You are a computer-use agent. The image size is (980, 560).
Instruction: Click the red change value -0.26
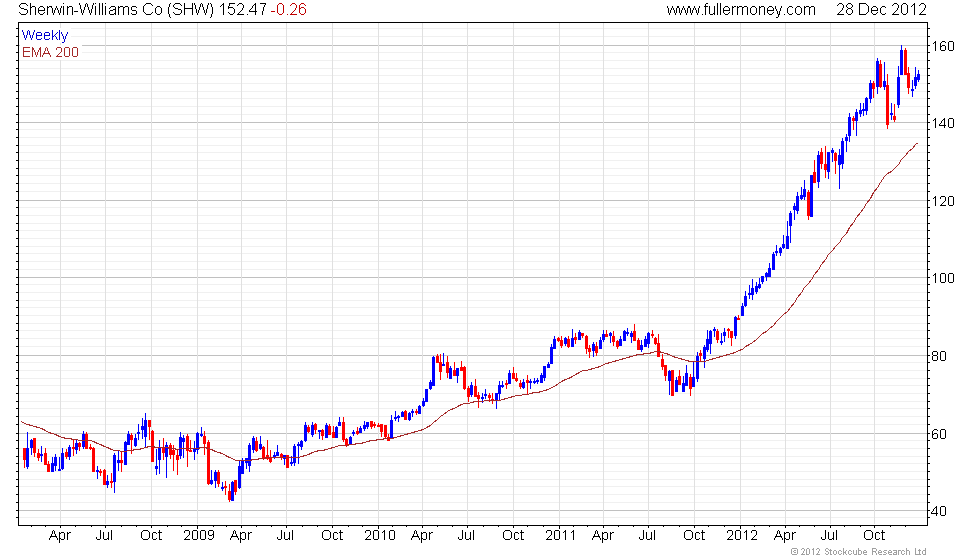tap(289, 9)
